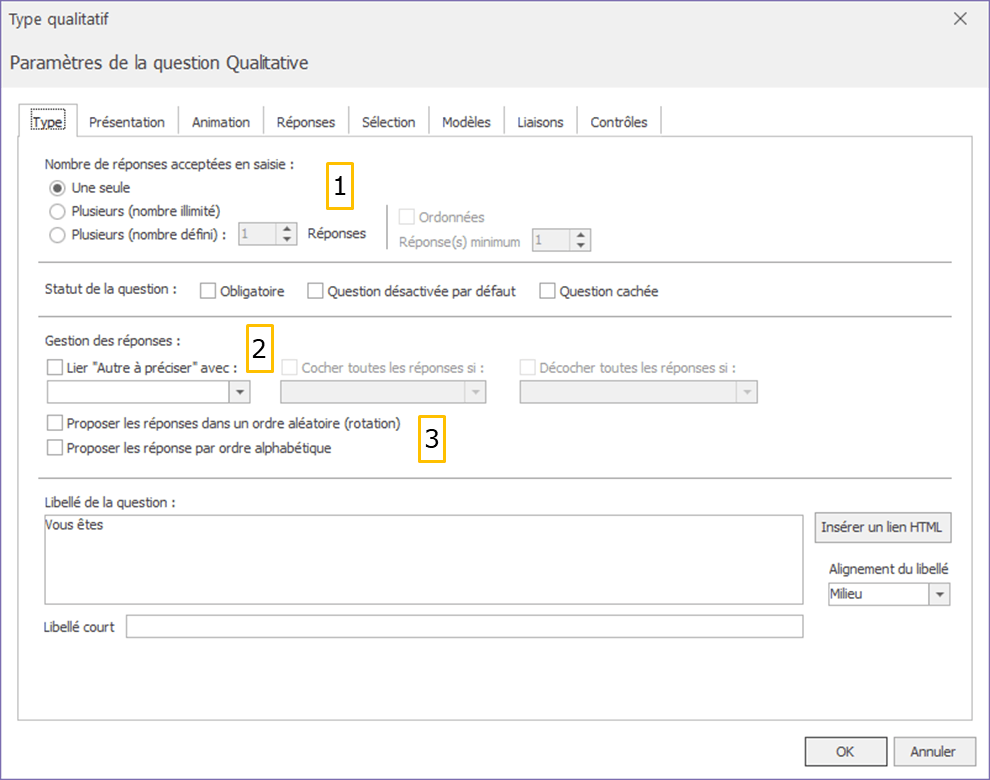Switch to the Type tab

[48, 122]
